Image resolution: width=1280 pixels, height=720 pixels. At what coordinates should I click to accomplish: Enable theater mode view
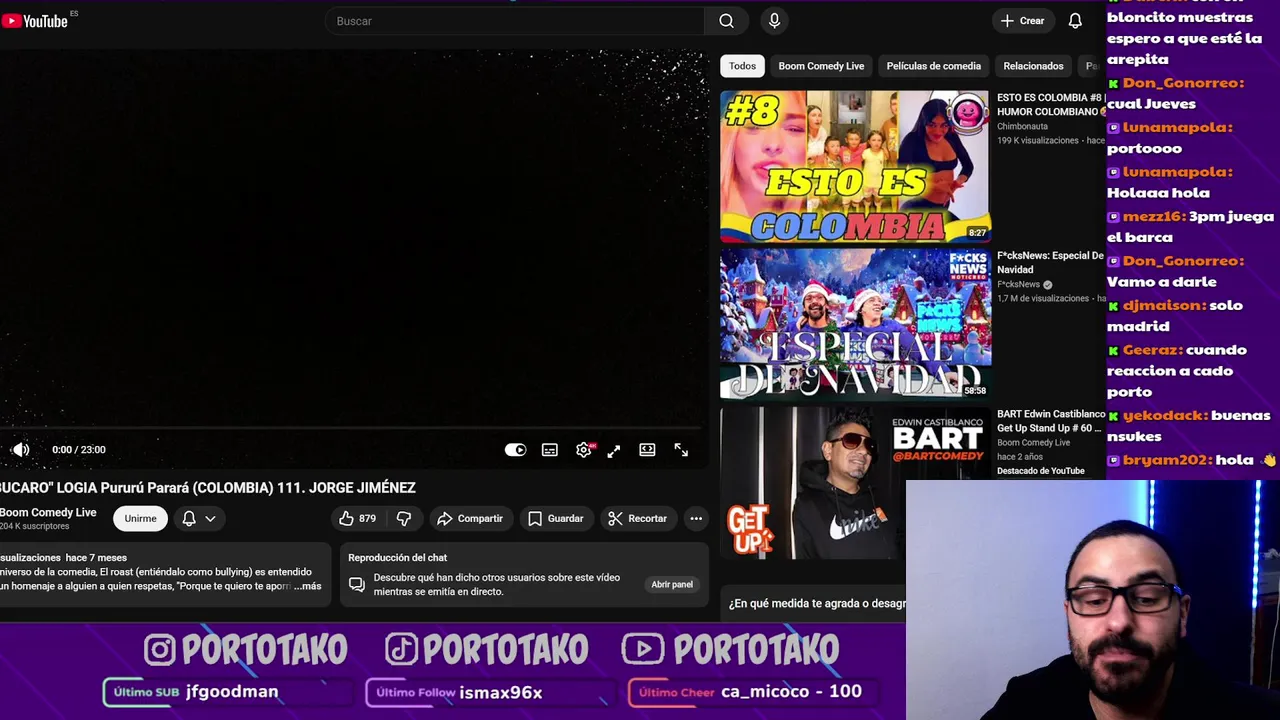pos(647,450)
